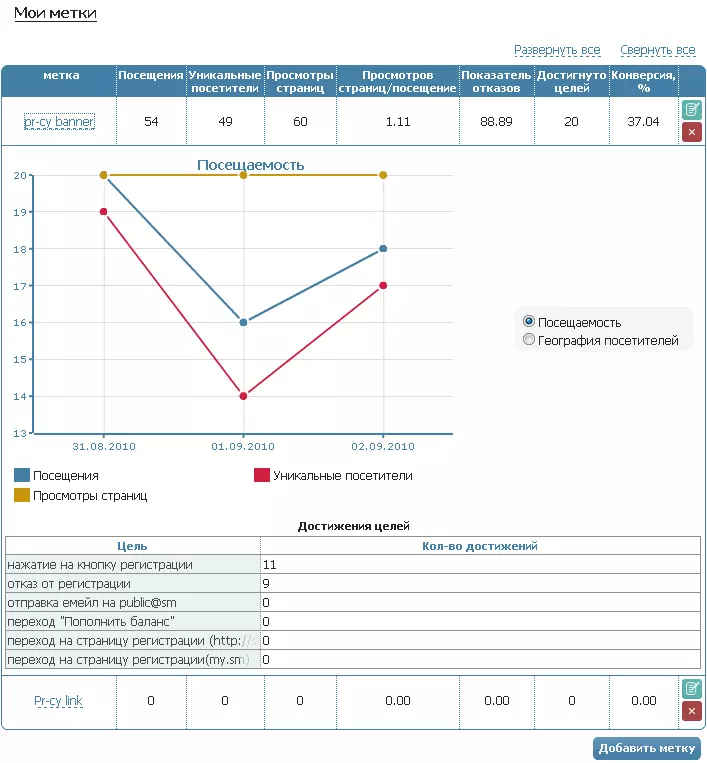Expand all tags with Развернуть все

pyautogui.click(x=557, y=50)
